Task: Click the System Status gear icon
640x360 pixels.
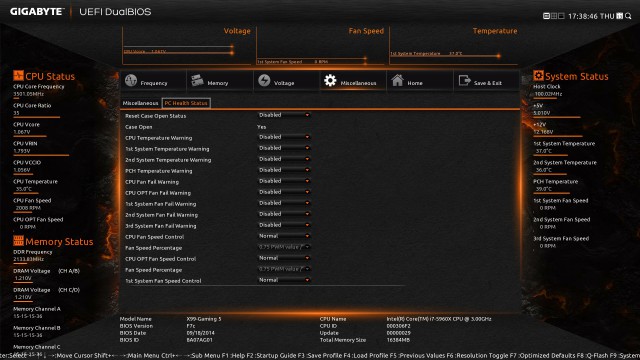Action: click(x=538, y=76)
